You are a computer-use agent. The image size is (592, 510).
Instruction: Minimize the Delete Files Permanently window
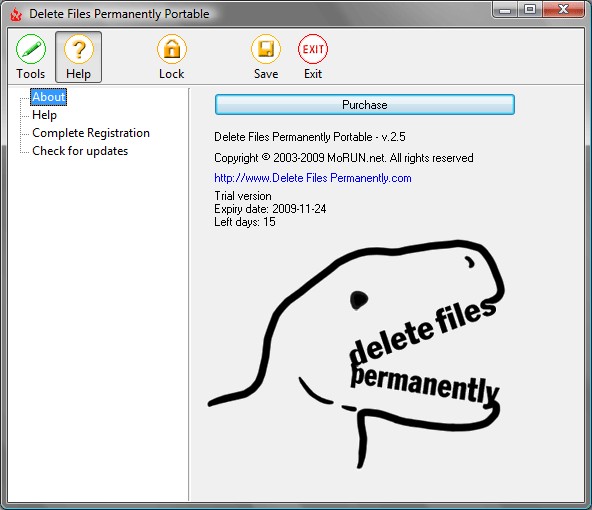505,9
